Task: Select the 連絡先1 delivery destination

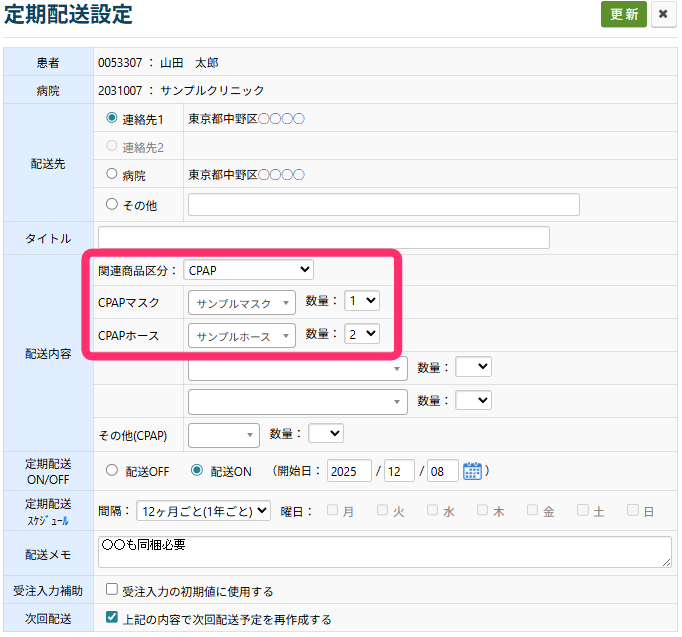Action: tap(112, 118)
